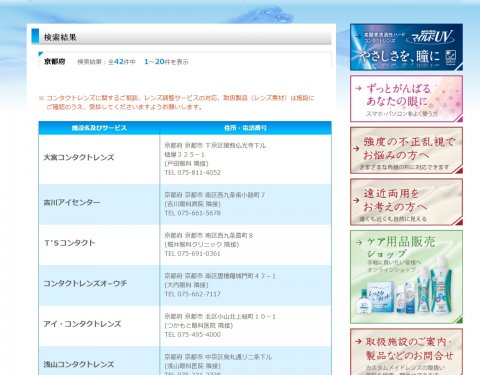The image size is (480, 375).
Task: Select コンタクトレンズオーウチ facility name
Action: click(x=85, y=283)
